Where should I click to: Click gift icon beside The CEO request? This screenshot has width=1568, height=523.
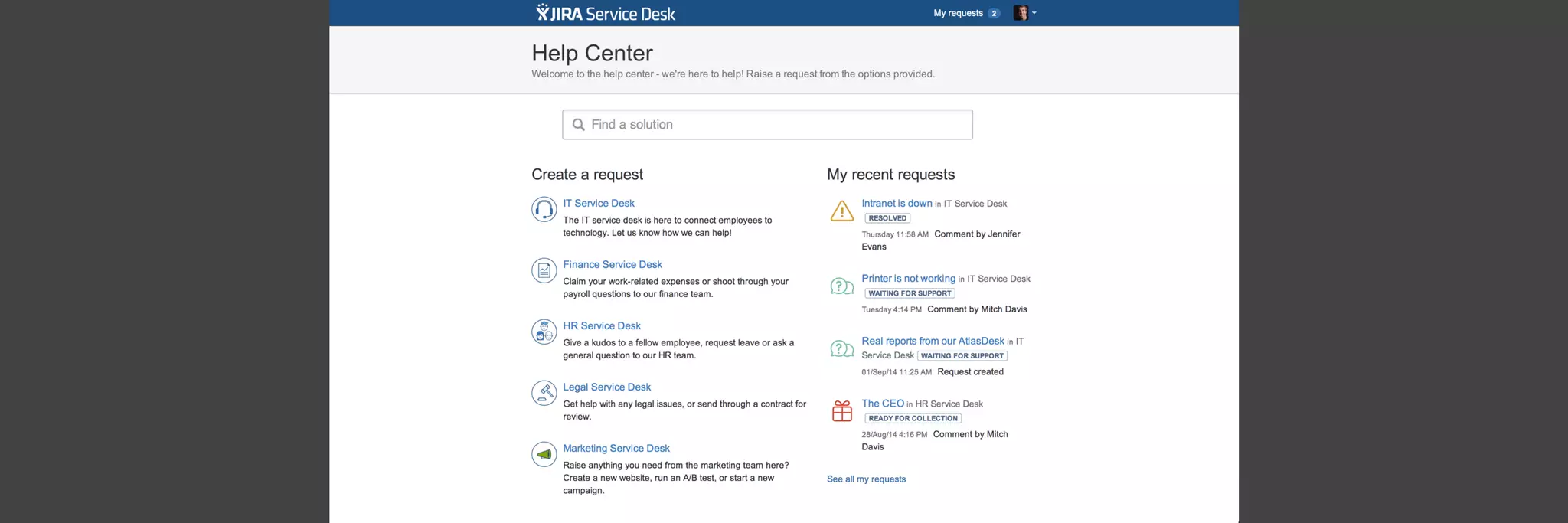[841, 411]
